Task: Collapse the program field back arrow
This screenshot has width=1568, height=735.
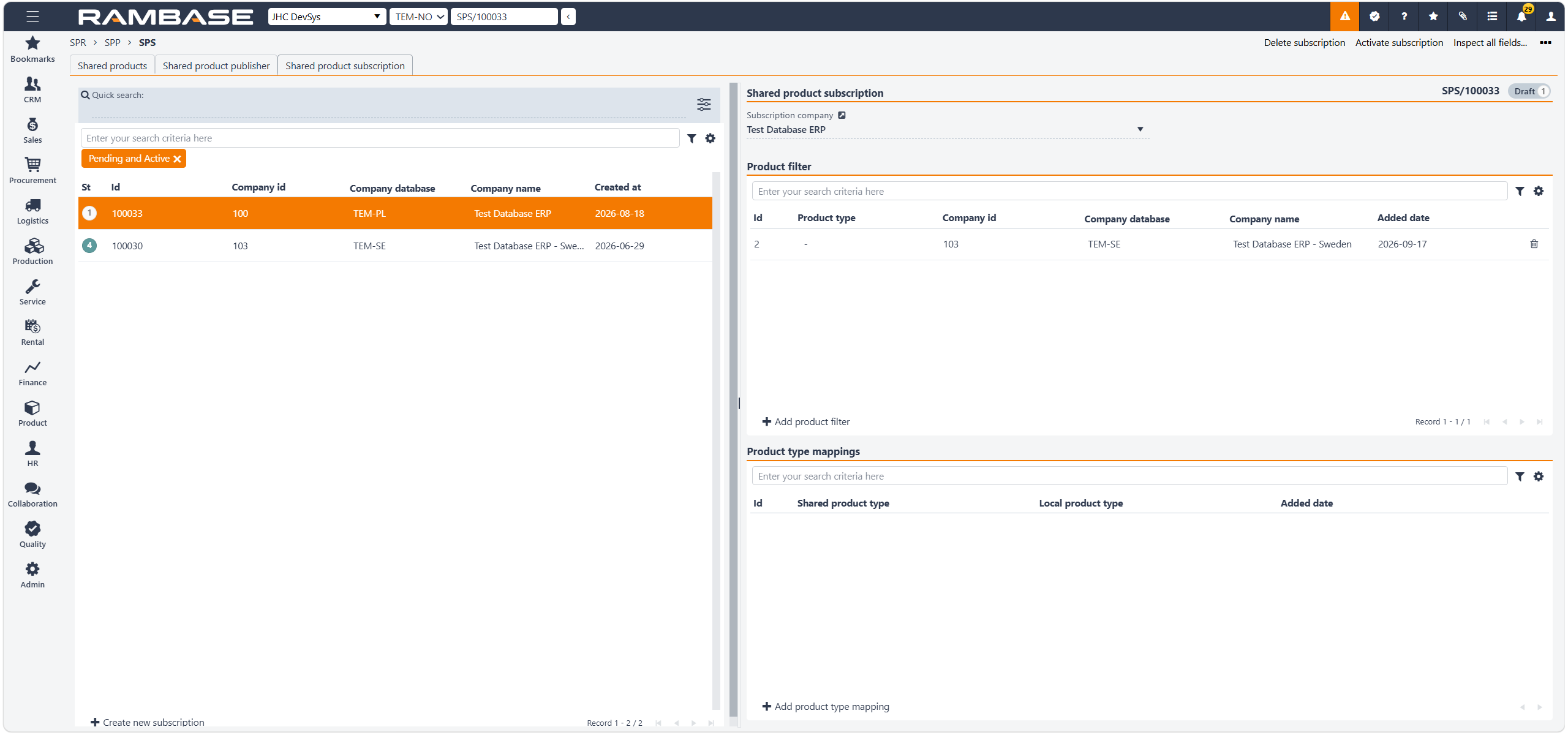Action: [x=568, y=17]
